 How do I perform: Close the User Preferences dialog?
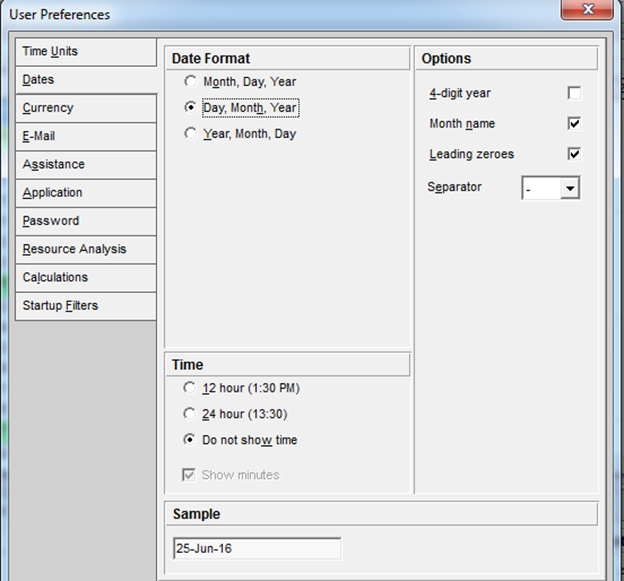(x=587, y=10)
